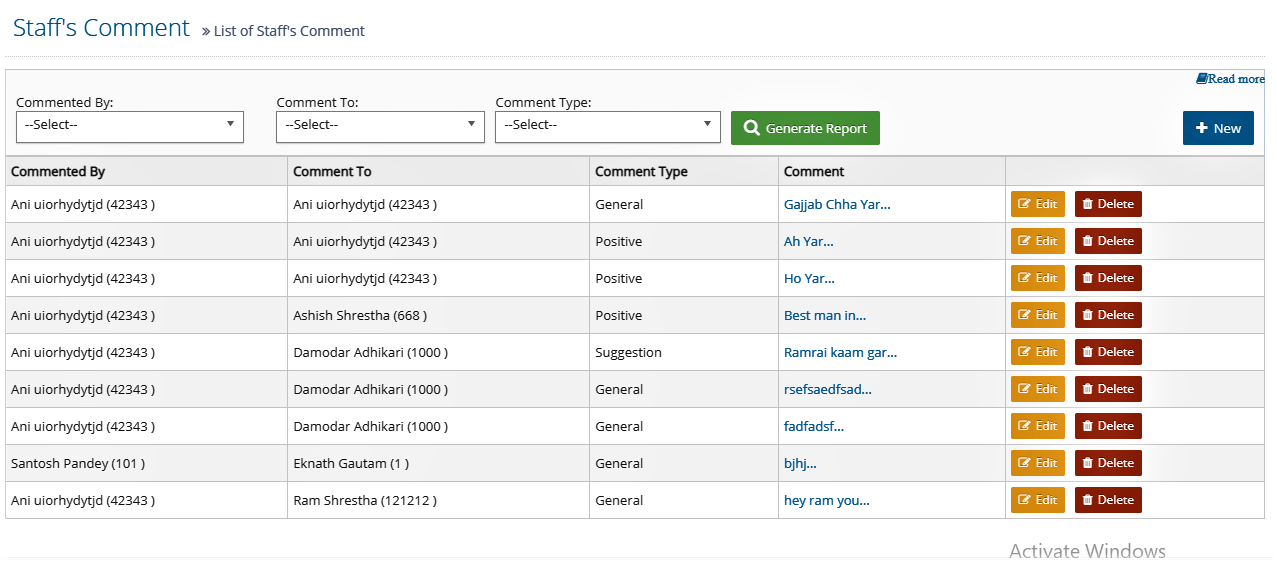Delete the 'hey ram you...' comment
The width and height of the screenshot is (1277, 563).
click(x=1108, y=500)
